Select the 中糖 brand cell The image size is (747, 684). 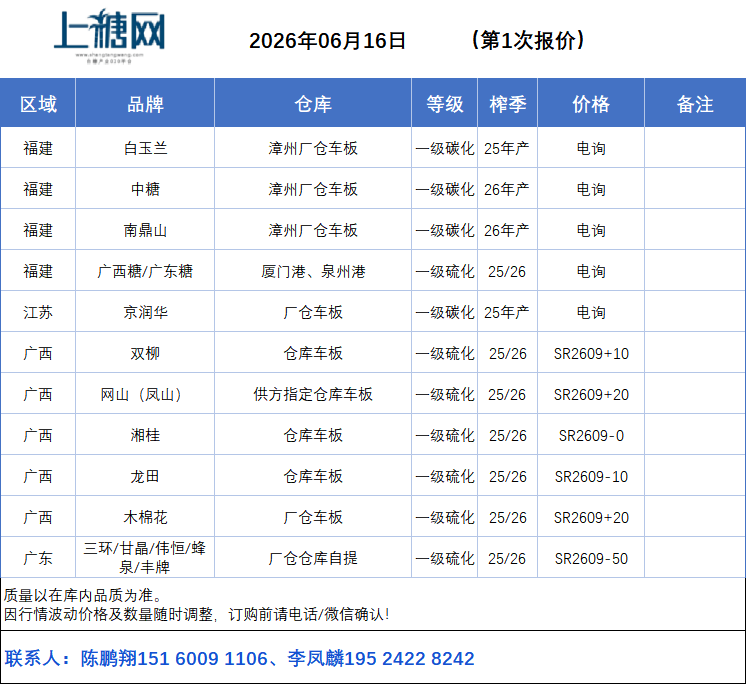[145, 189]
